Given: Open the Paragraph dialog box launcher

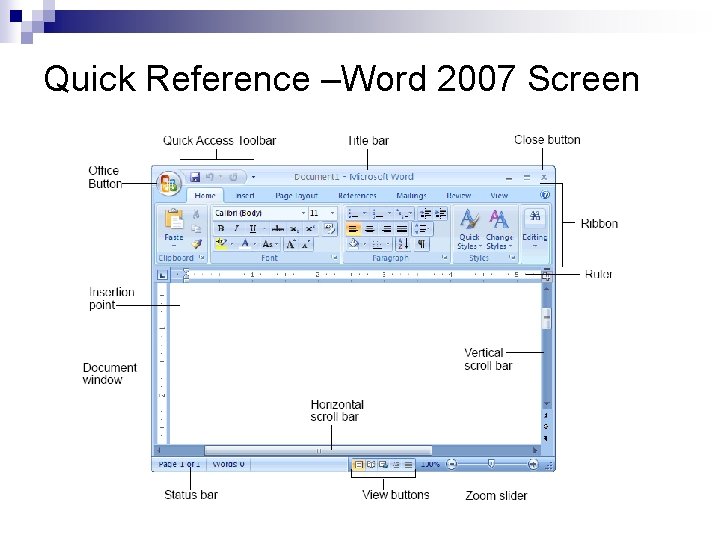Looking at the screenshot, I should click(444, 258).
